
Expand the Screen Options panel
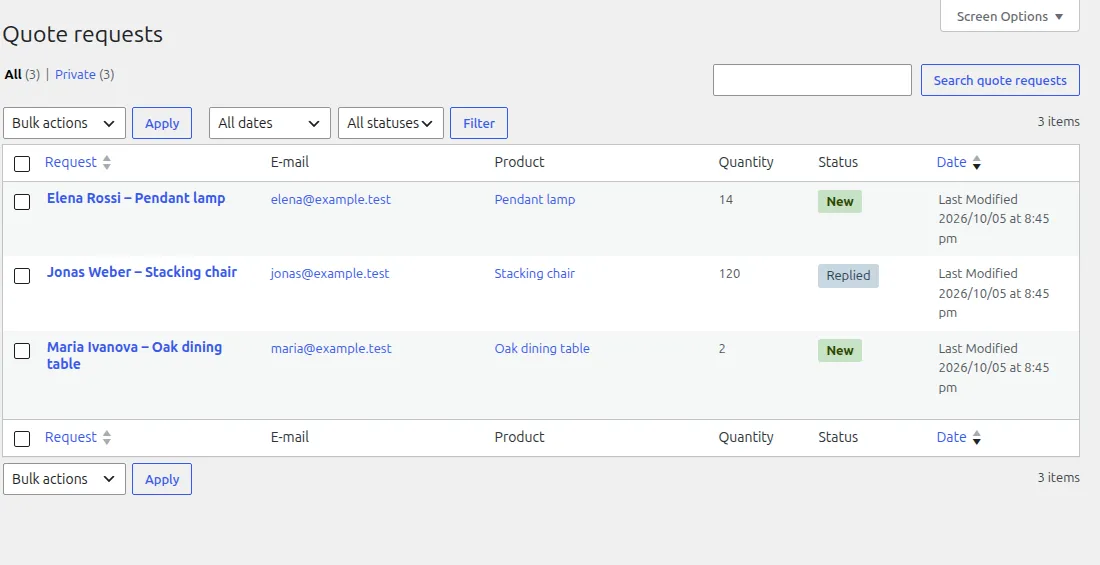[x=1010, y=16]
